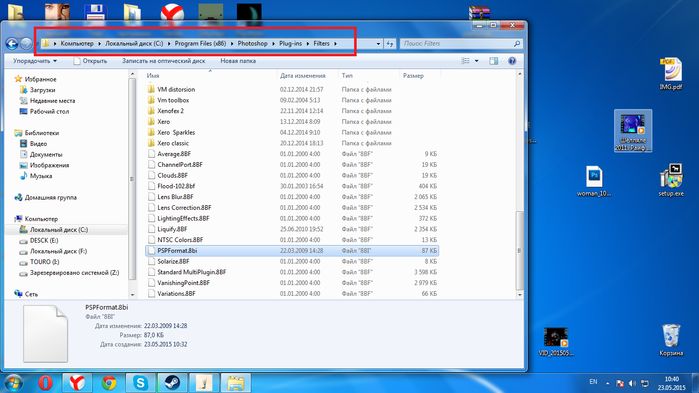
Task: Go to Plug-ins folder in breadcrumb
Action: pos(290,44)
